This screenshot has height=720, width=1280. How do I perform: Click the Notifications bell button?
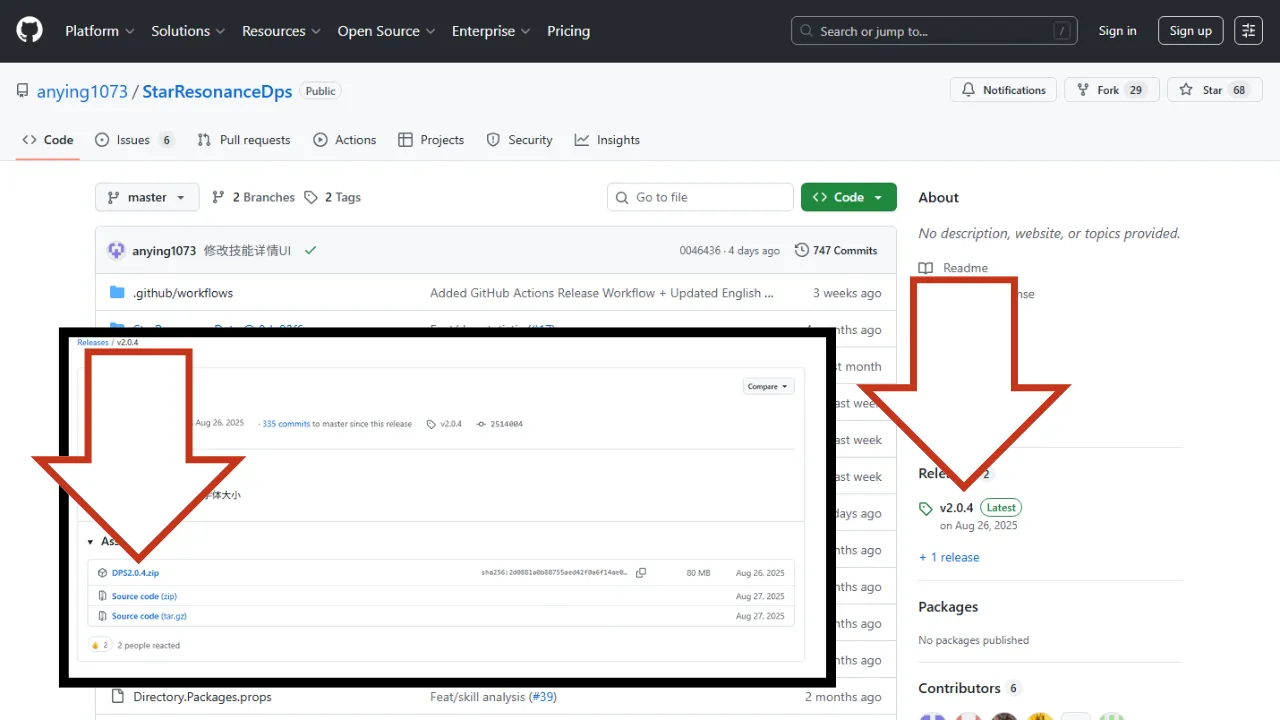(x=1002, y=90)
